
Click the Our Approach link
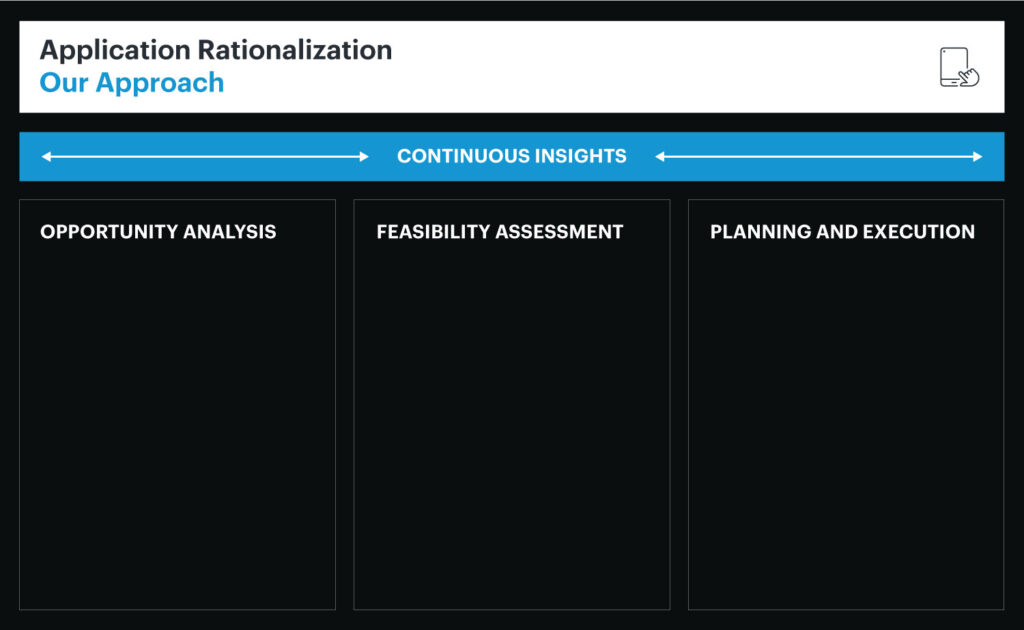tap(131, 83)
